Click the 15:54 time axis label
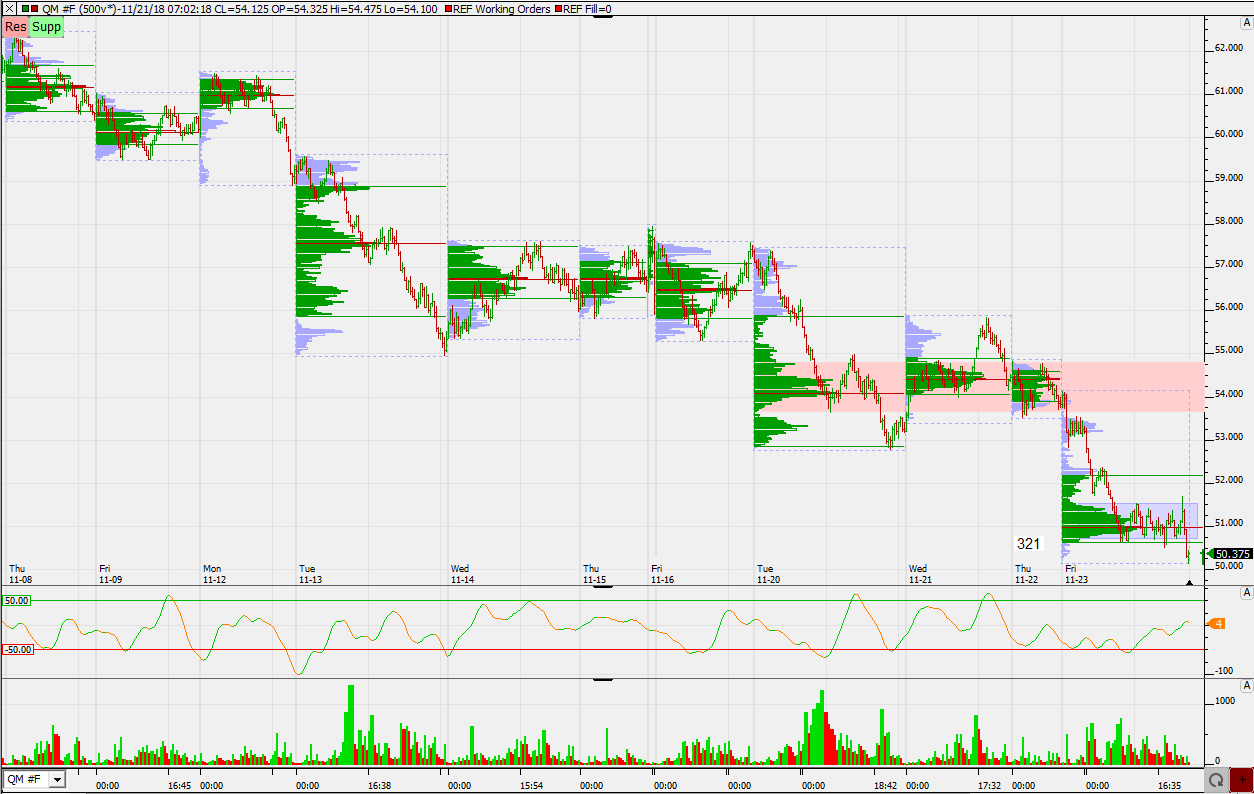1254x794 pixels. [x=531, y=785]
